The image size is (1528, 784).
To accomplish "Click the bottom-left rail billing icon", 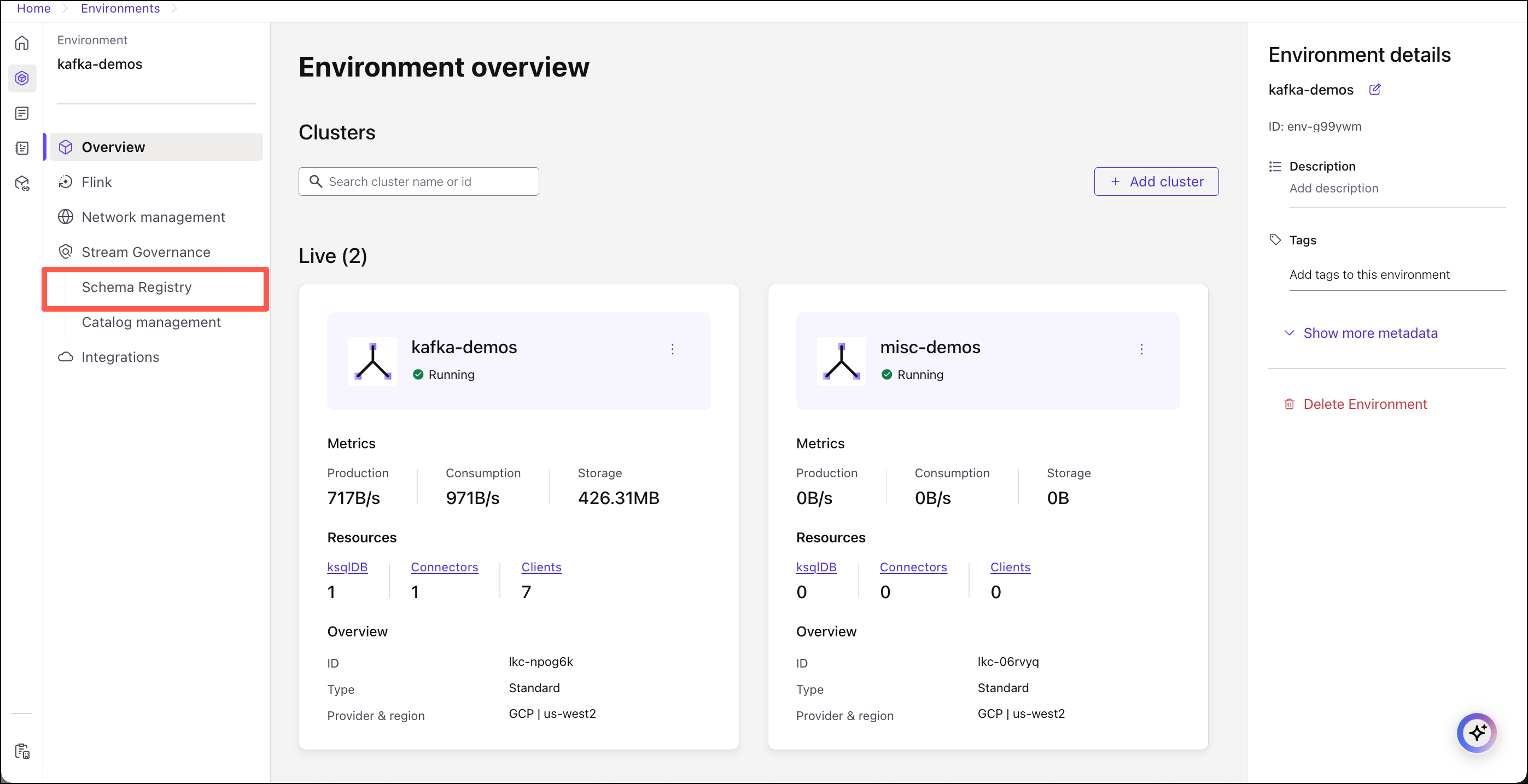I will click(22, 751).
